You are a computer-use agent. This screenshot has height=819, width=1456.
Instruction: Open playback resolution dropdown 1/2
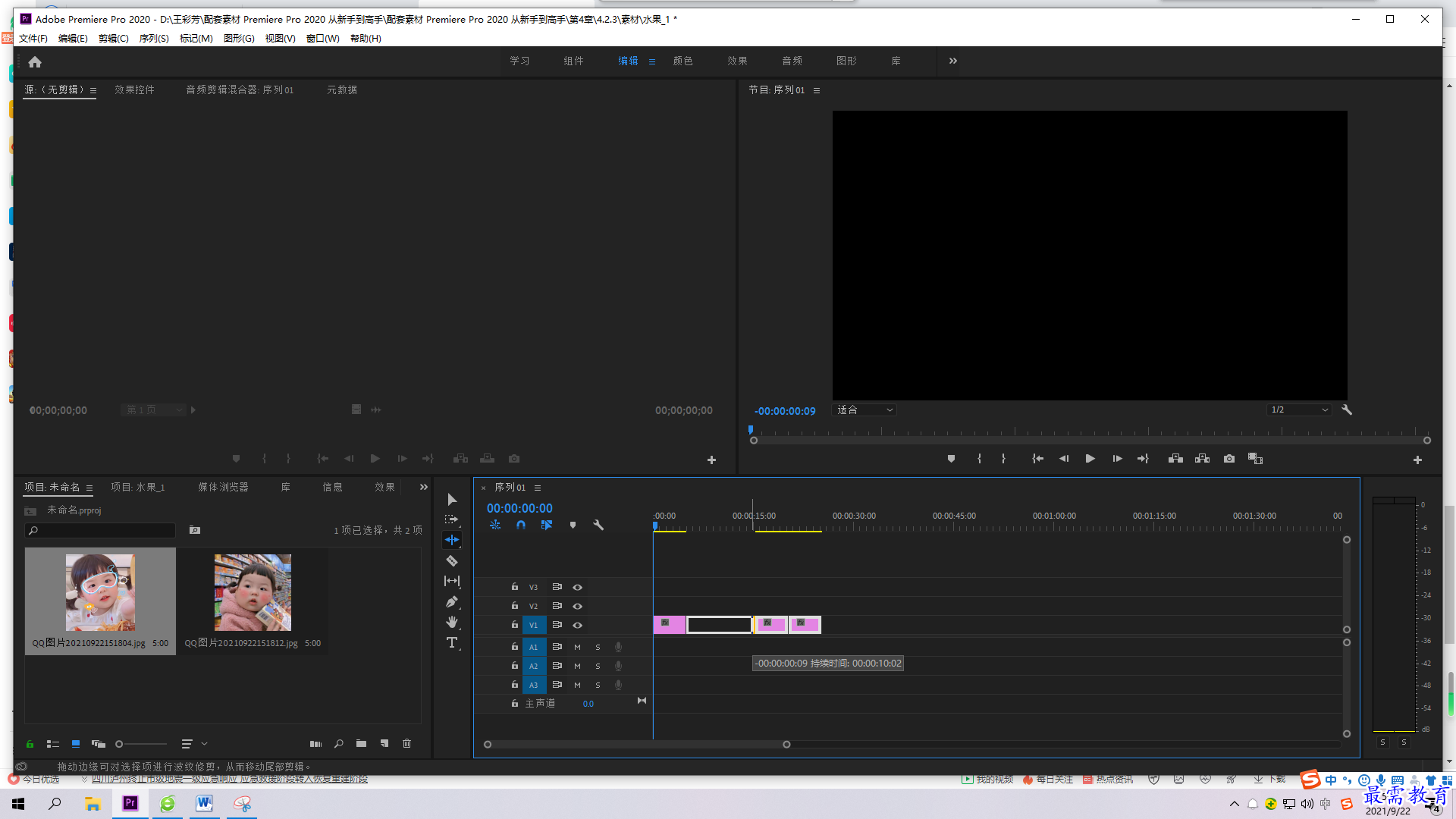[1299, 410]
